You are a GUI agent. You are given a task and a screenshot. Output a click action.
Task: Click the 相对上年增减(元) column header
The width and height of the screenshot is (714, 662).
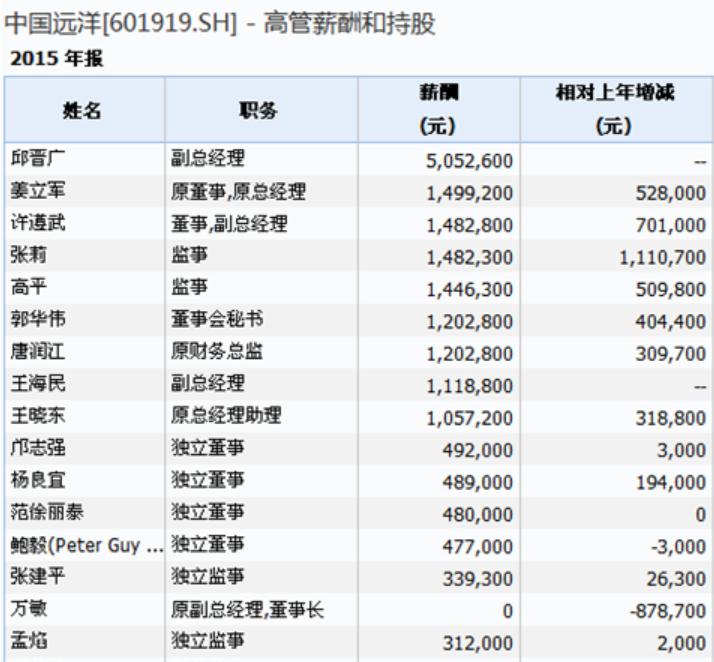pos(615,109)
